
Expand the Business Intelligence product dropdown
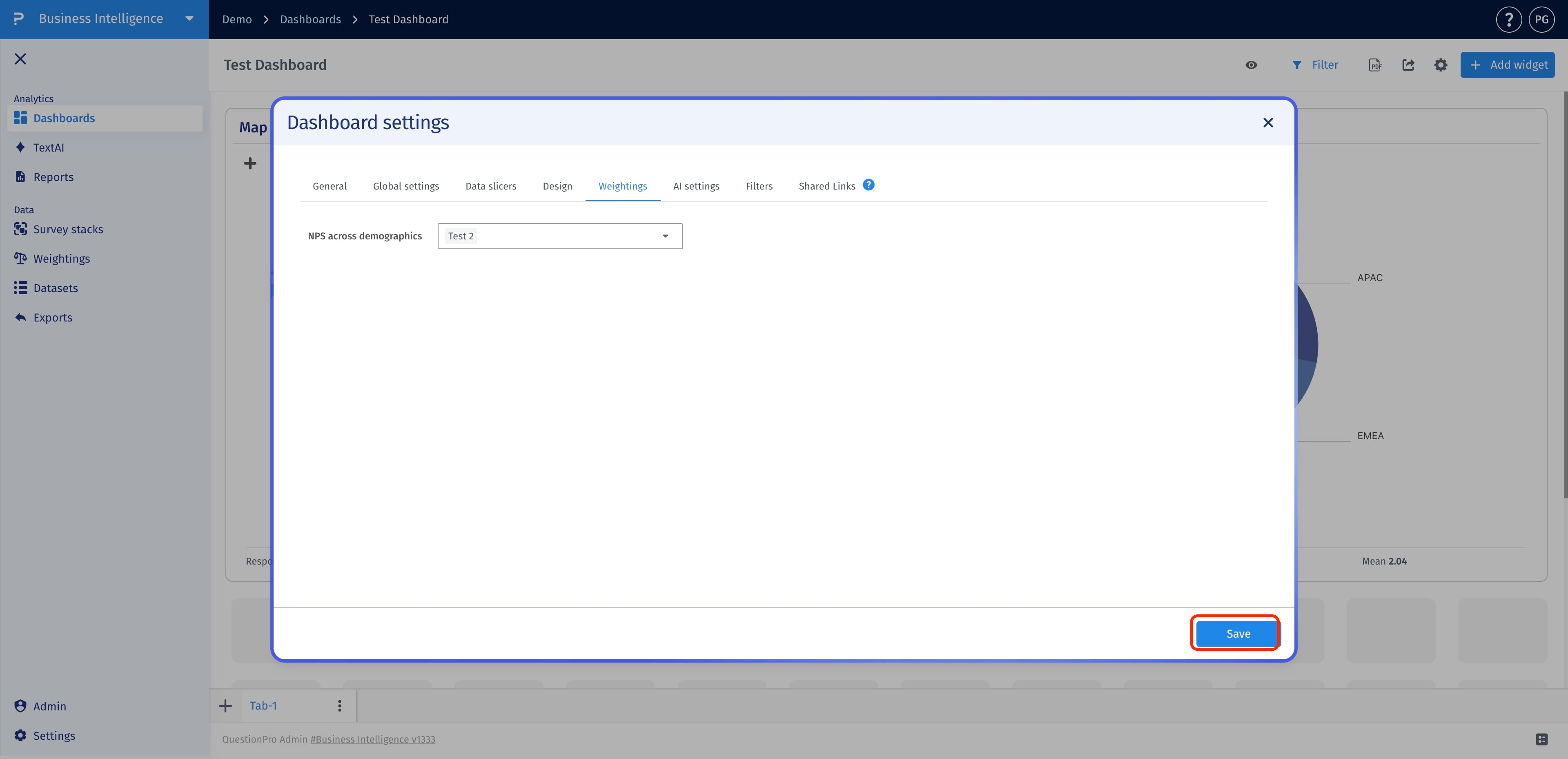(189, 19)
